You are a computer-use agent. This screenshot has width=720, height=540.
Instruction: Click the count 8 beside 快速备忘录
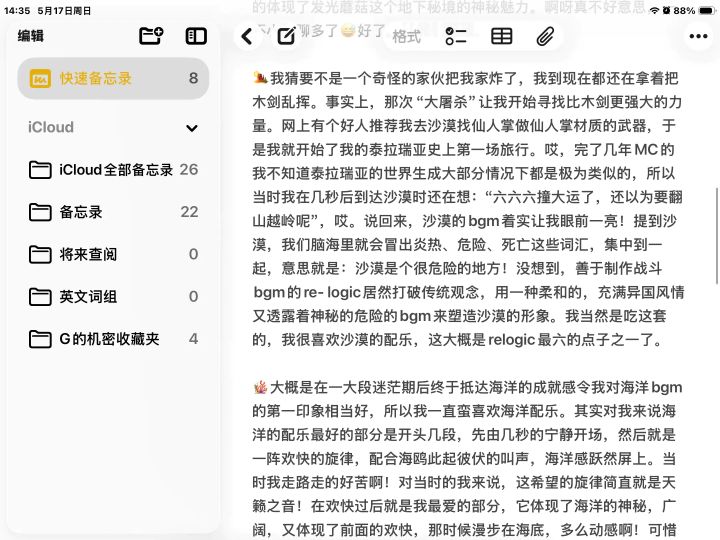point(193,78)
